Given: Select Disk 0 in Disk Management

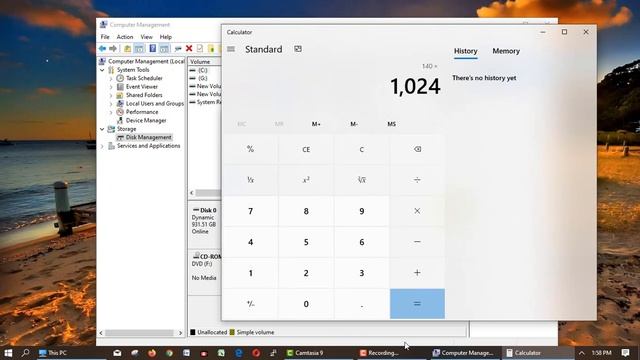Looking at the screenshot, I should coord(205,221).
